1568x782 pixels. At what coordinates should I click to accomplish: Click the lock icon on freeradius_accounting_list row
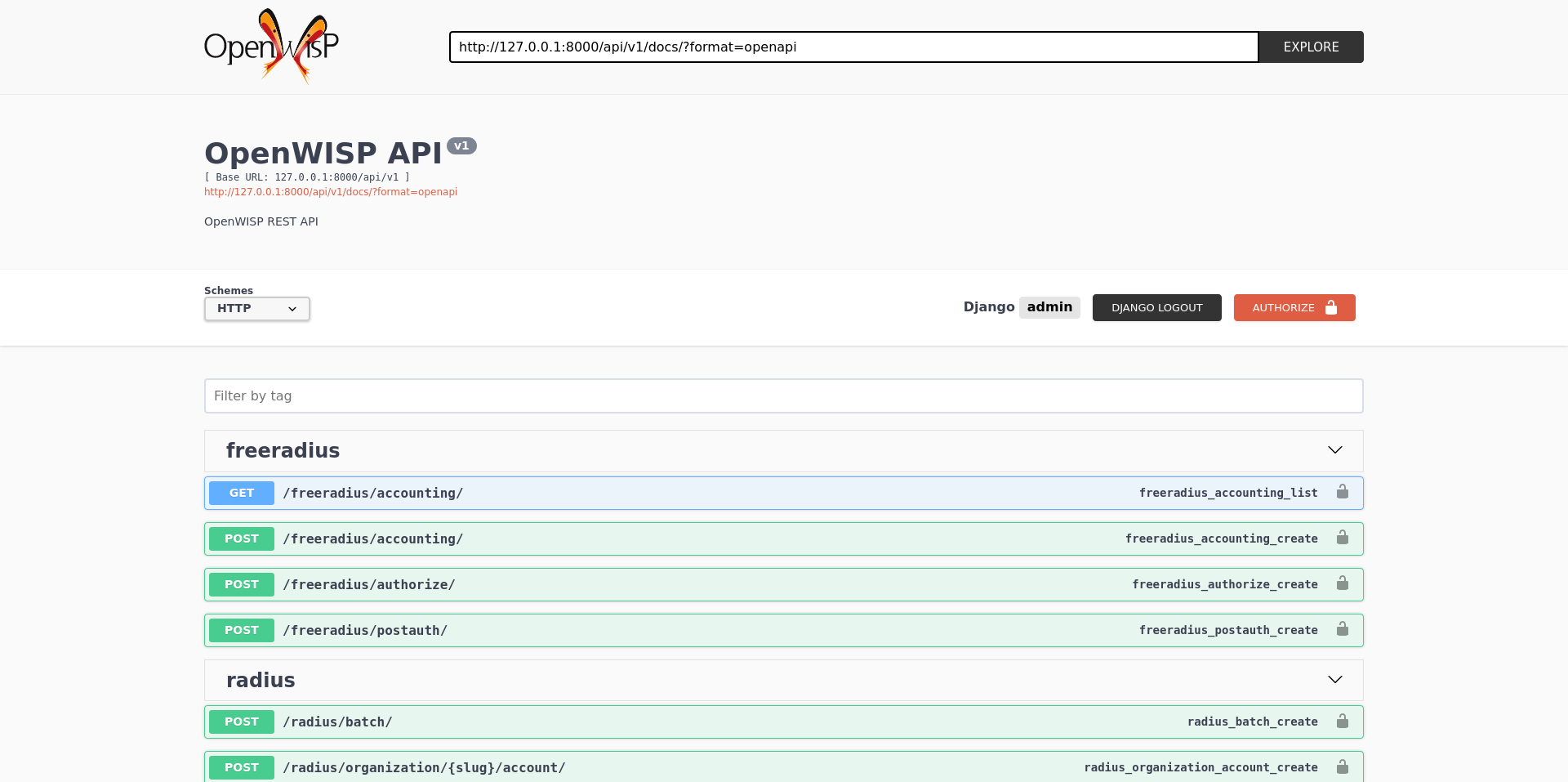coord(1343,493)
